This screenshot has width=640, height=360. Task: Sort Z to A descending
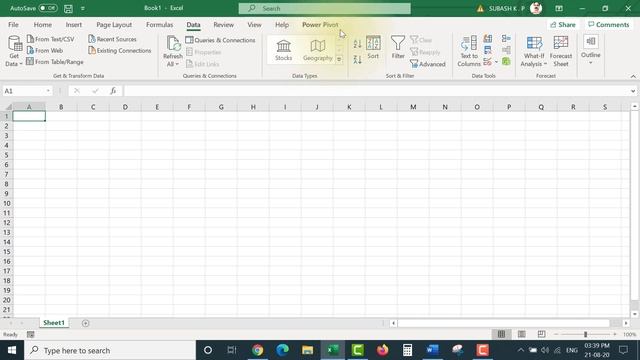(x=358, y=60)
